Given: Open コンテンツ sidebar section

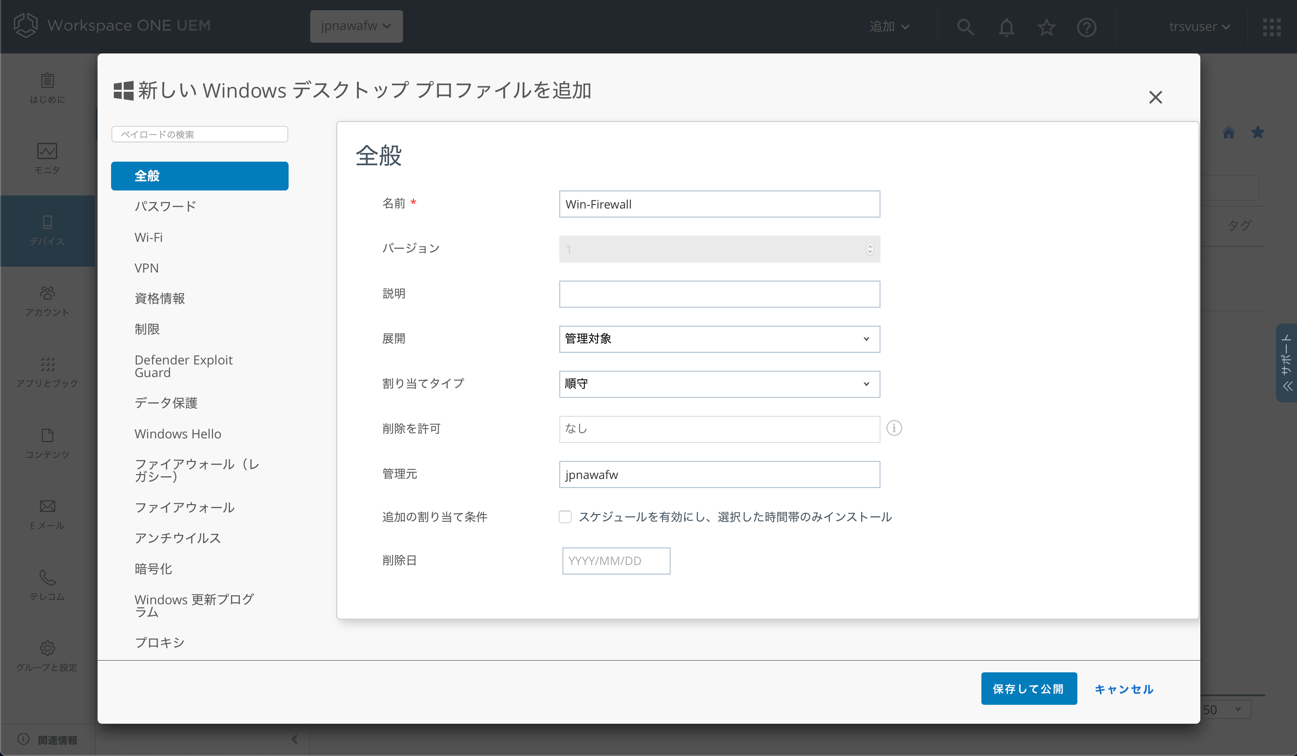Looking at the screenshot, I should click(47, 444).
